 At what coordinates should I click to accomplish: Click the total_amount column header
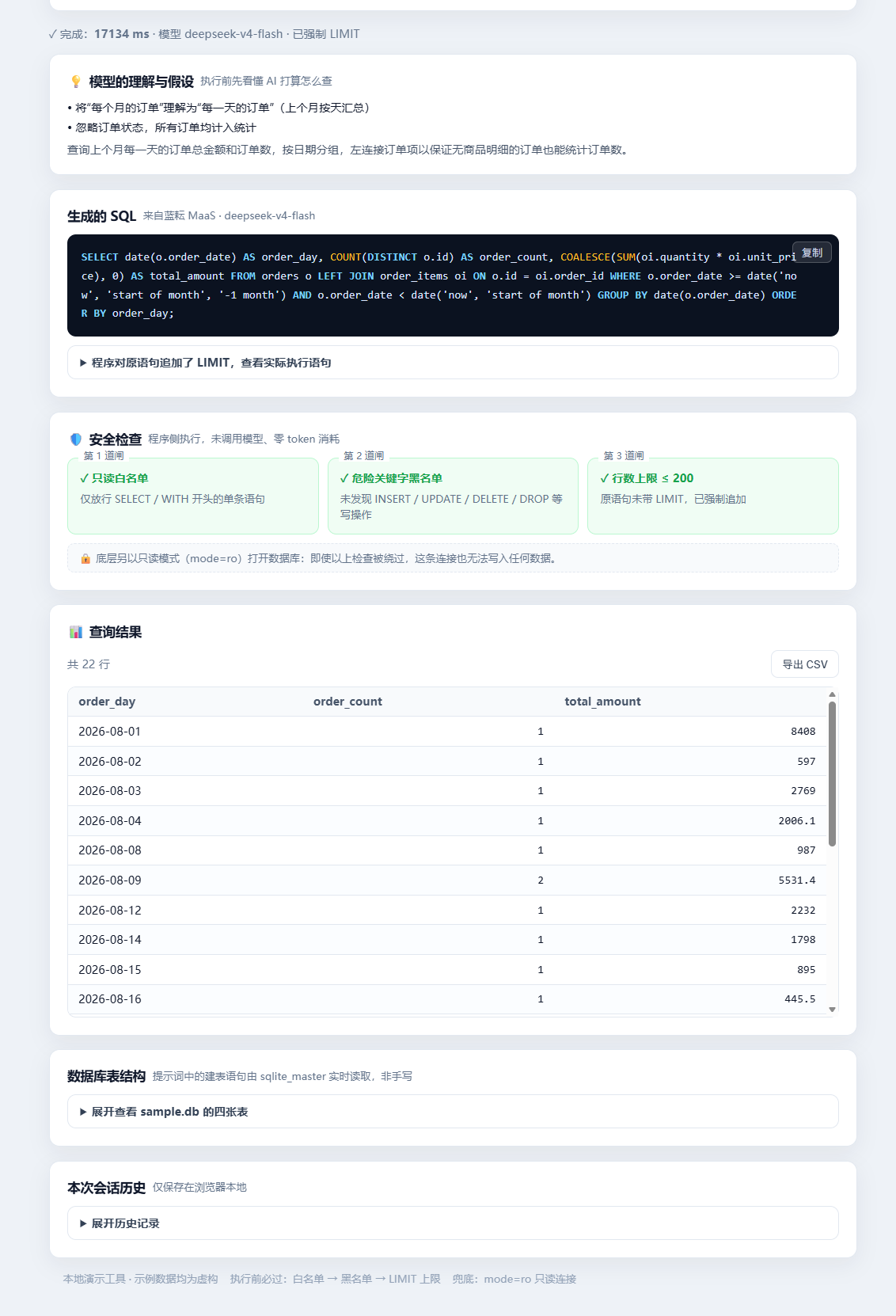pyautogui.click(x=602, y=702)
